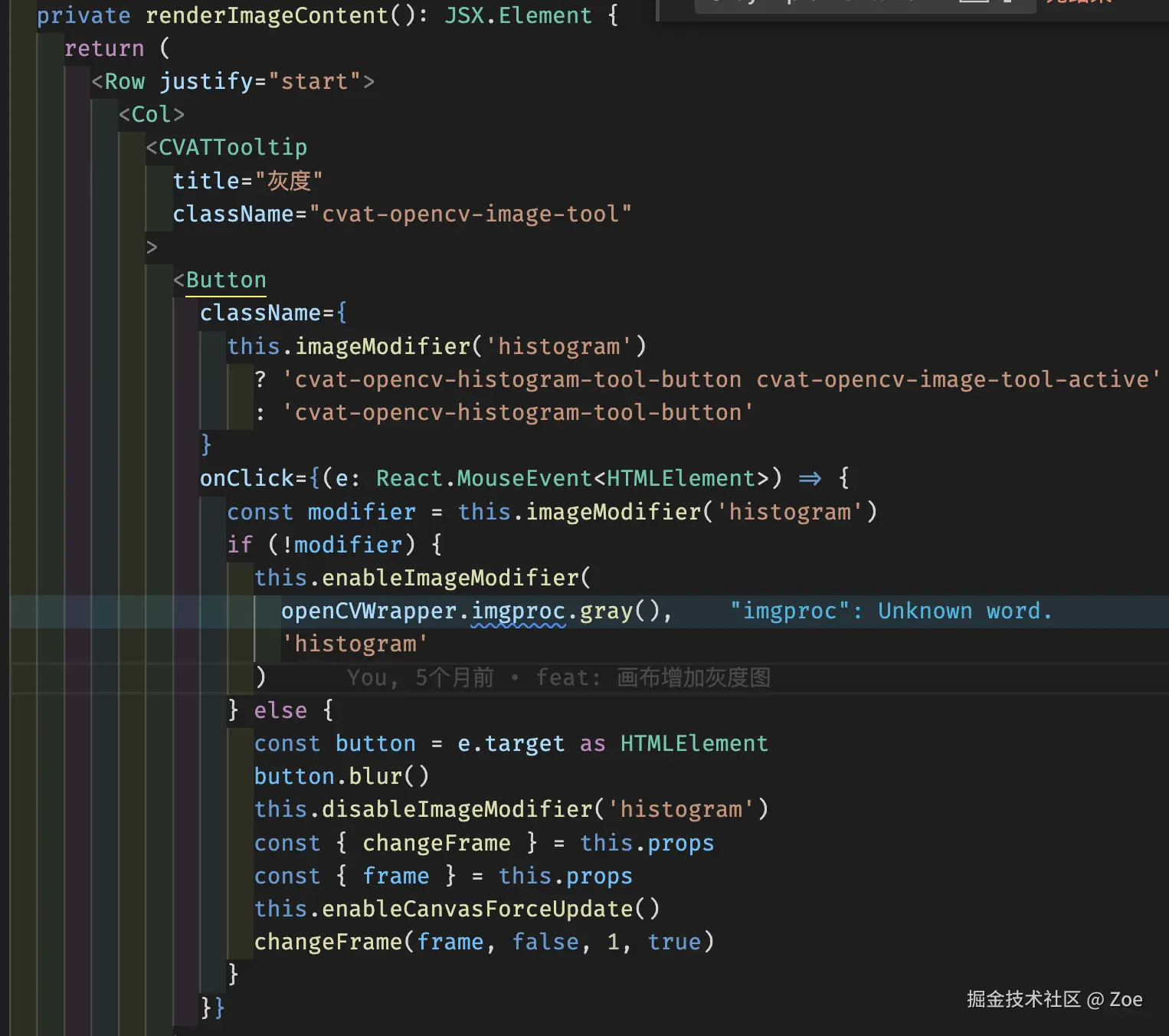Click the renderImageContent method name

pos(267,15)
